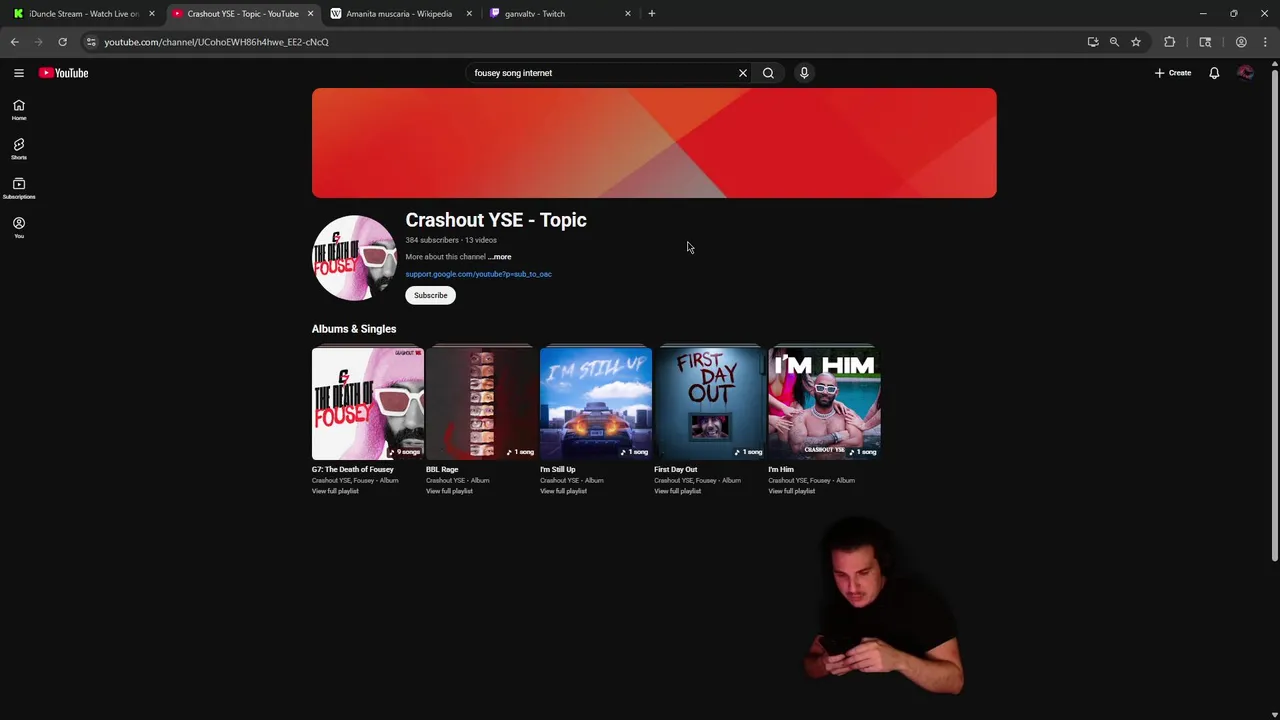Go to Home in sidebar
Screen dimensions: 1280x720
[19, 110]
